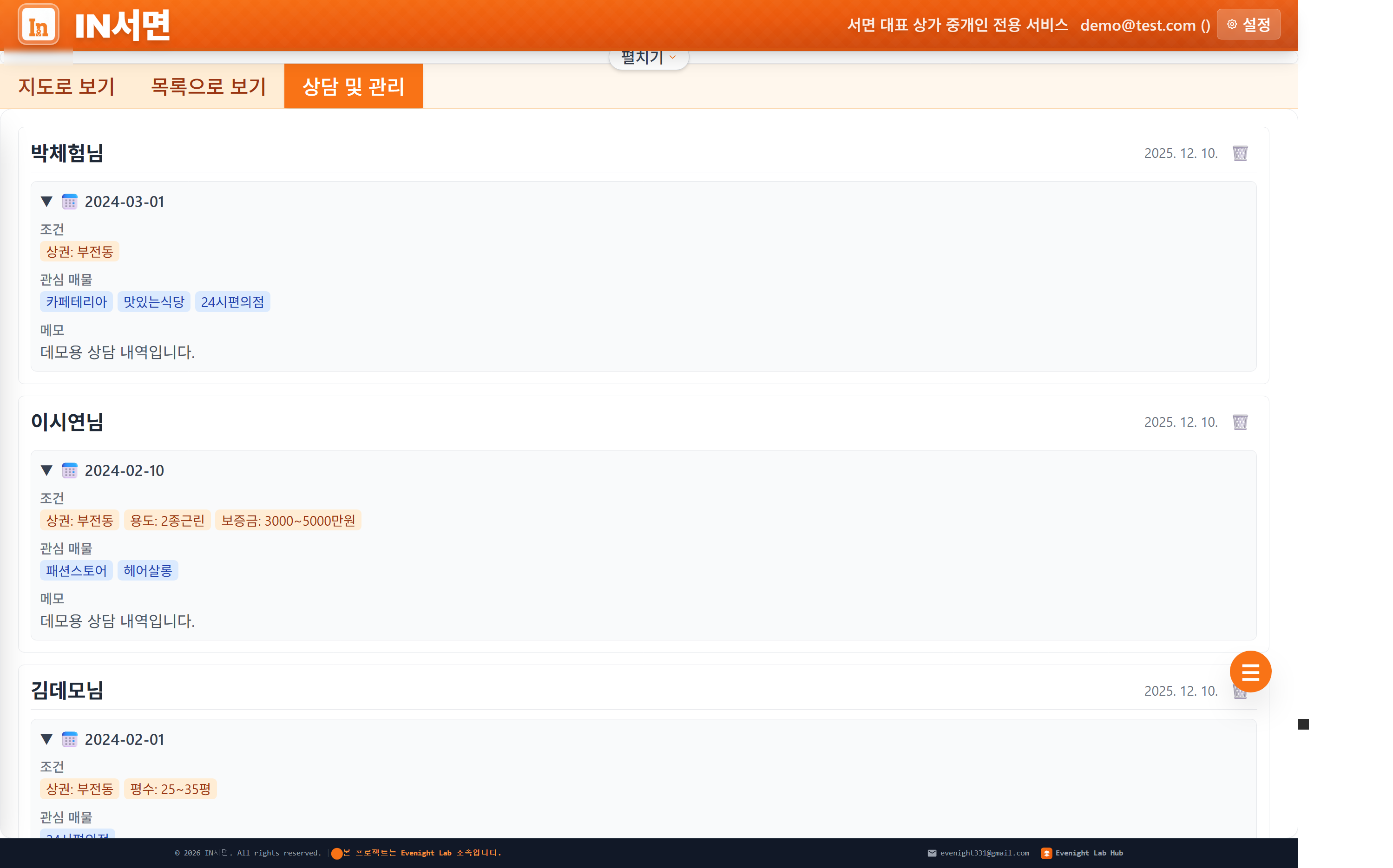This screenshot has height=868, width=1393.
Task: Switch to 지도로 보기 tab
Action: [x=66, y=86]
